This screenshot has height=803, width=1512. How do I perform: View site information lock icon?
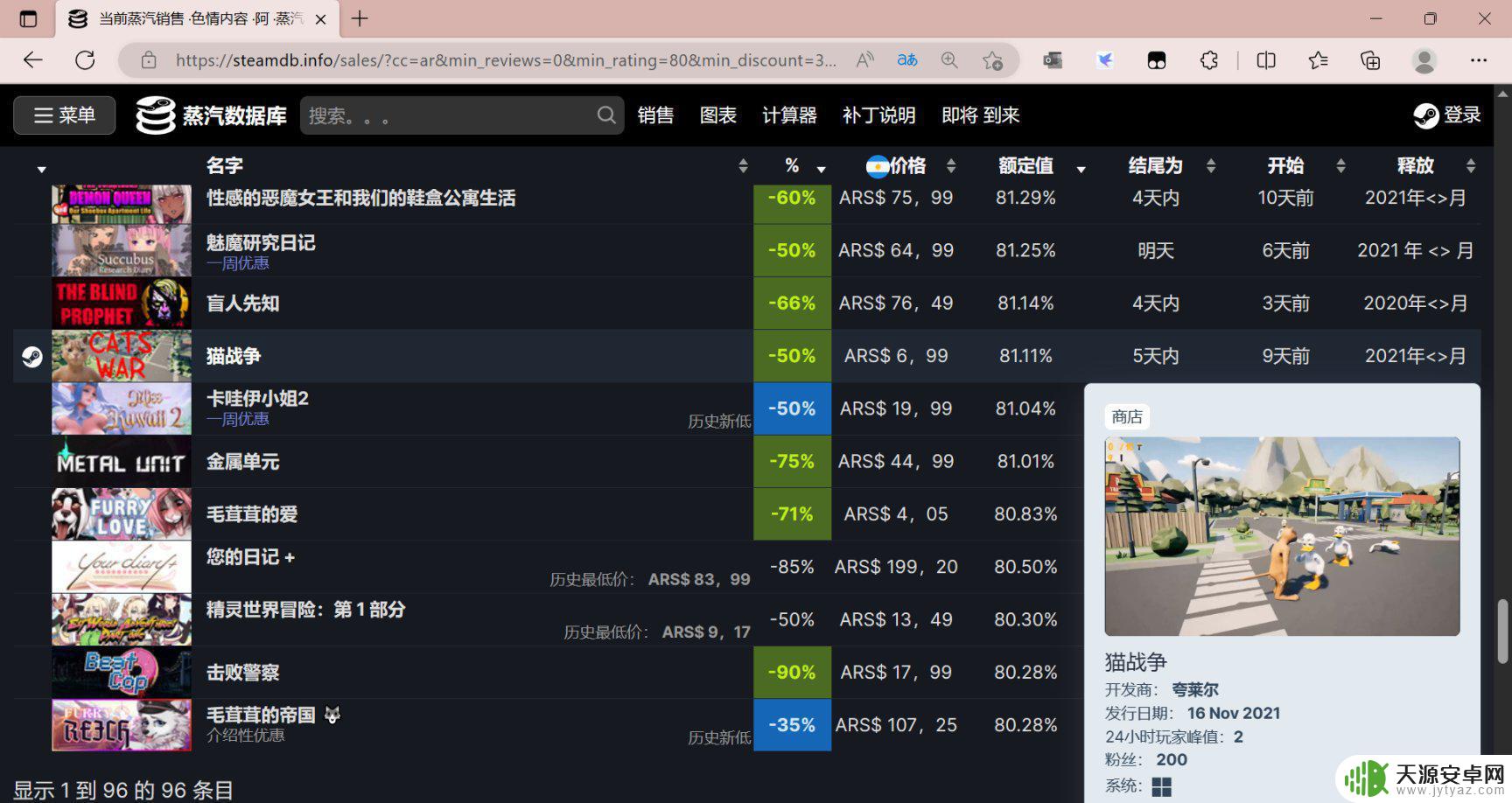coord(149,60)
